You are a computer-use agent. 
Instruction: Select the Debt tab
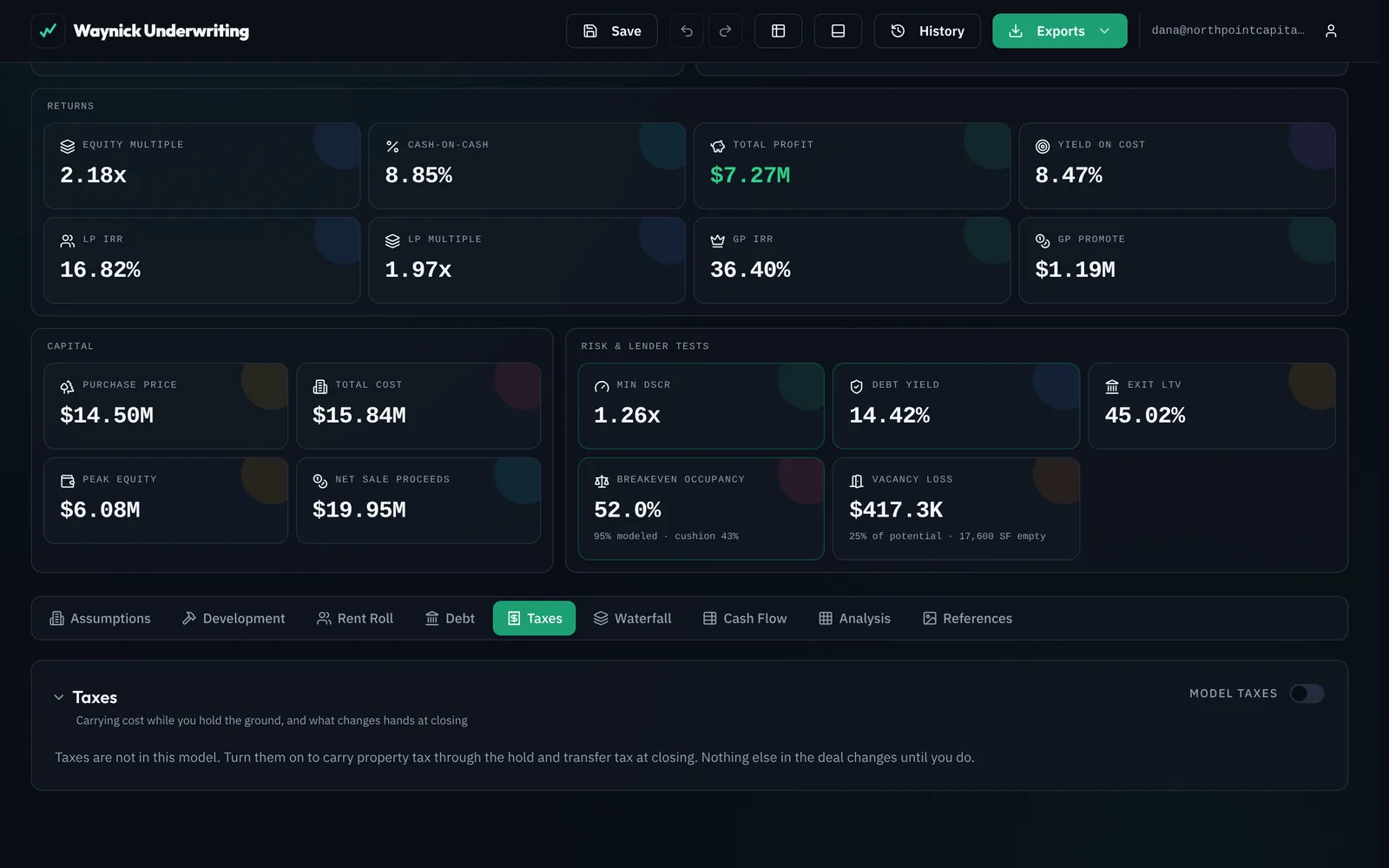point(450,618)
